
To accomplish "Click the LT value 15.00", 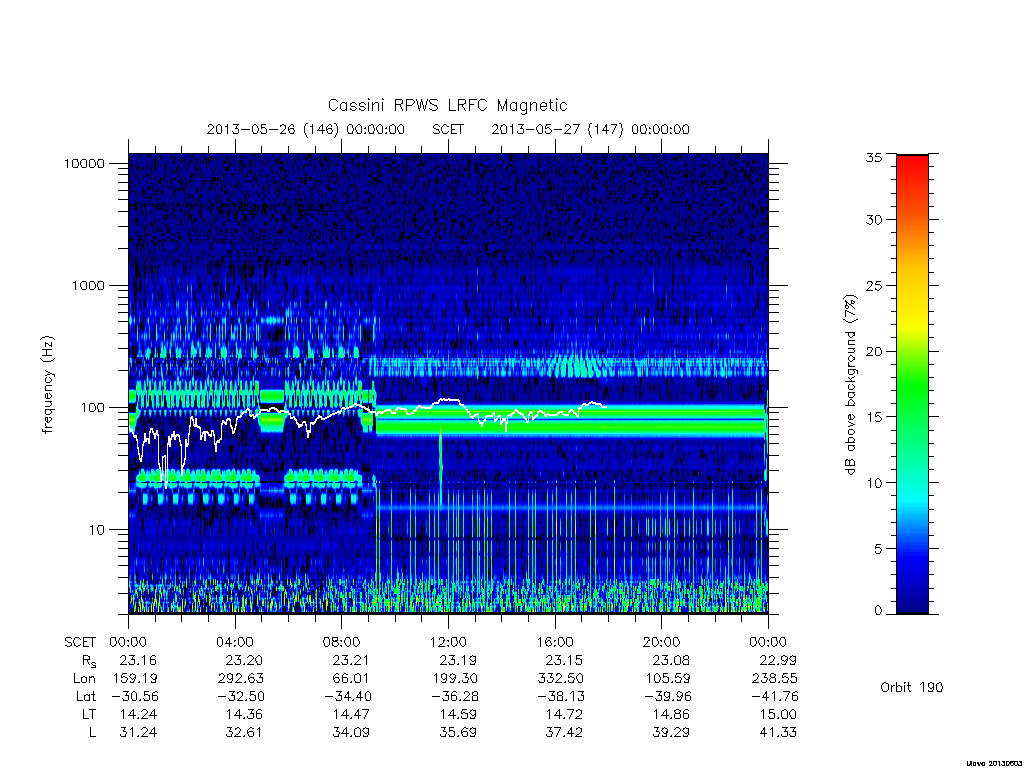I will pyautogui.click(x=778, y=714).
